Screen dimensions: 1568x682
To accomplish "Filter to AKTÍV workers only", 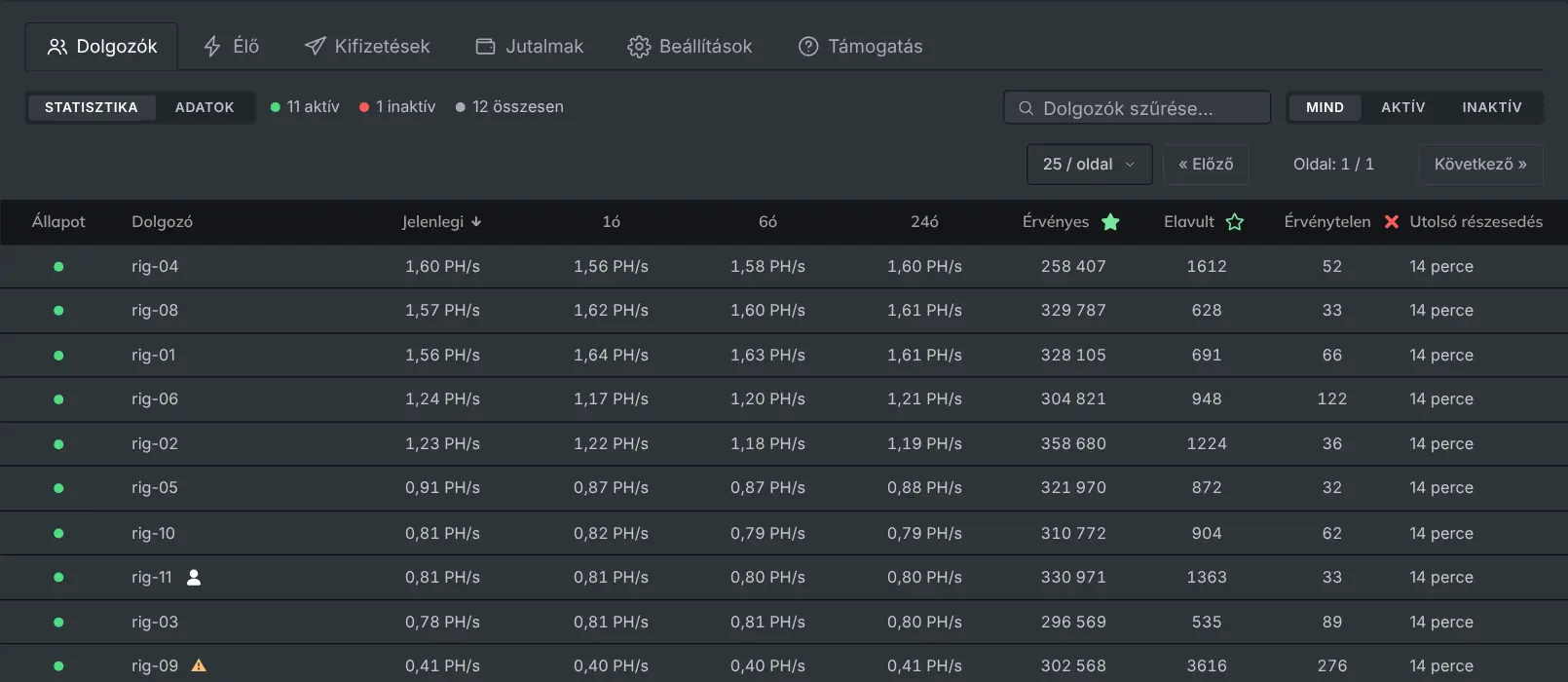I will (1402, 107).
